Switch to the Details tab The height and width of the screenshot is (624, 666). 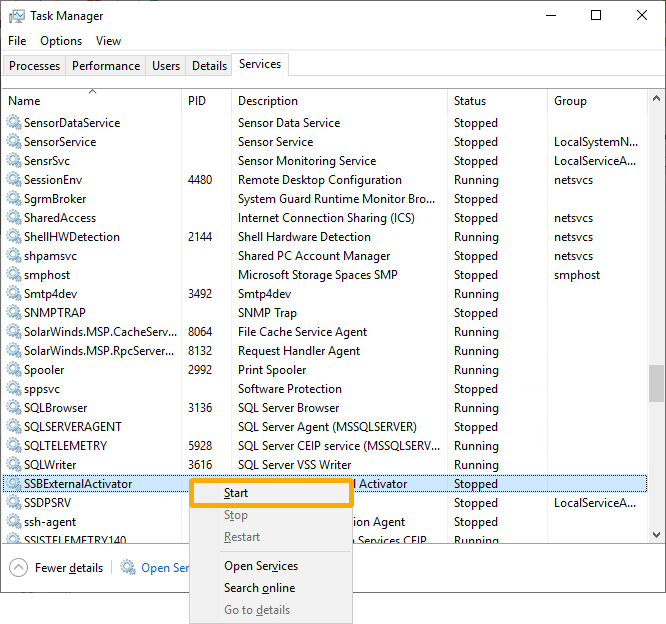pyautogui.click(x=209, y=66)
